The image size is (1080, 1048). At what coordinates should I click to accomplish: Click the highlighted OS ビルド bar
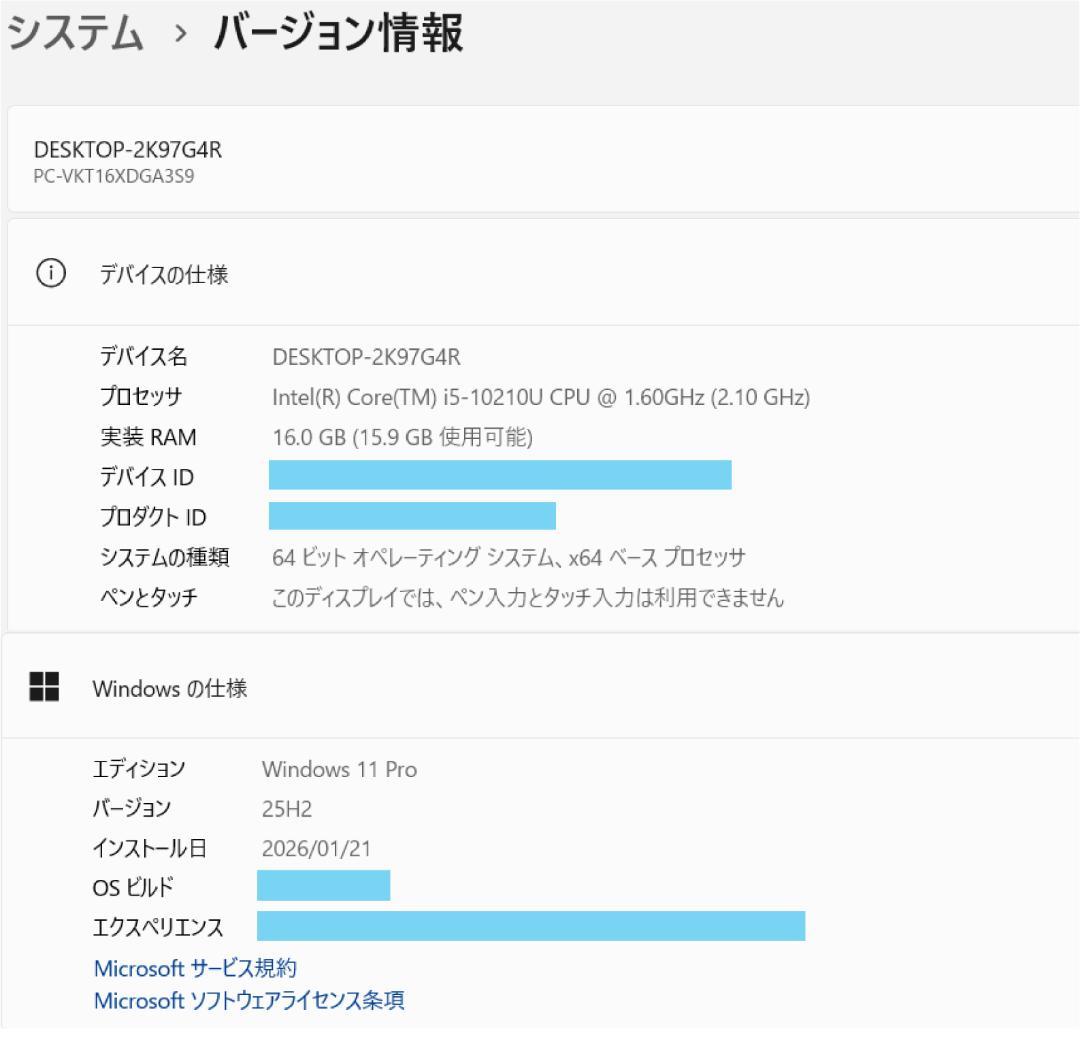pyautogui.click(x=325, y=884)
